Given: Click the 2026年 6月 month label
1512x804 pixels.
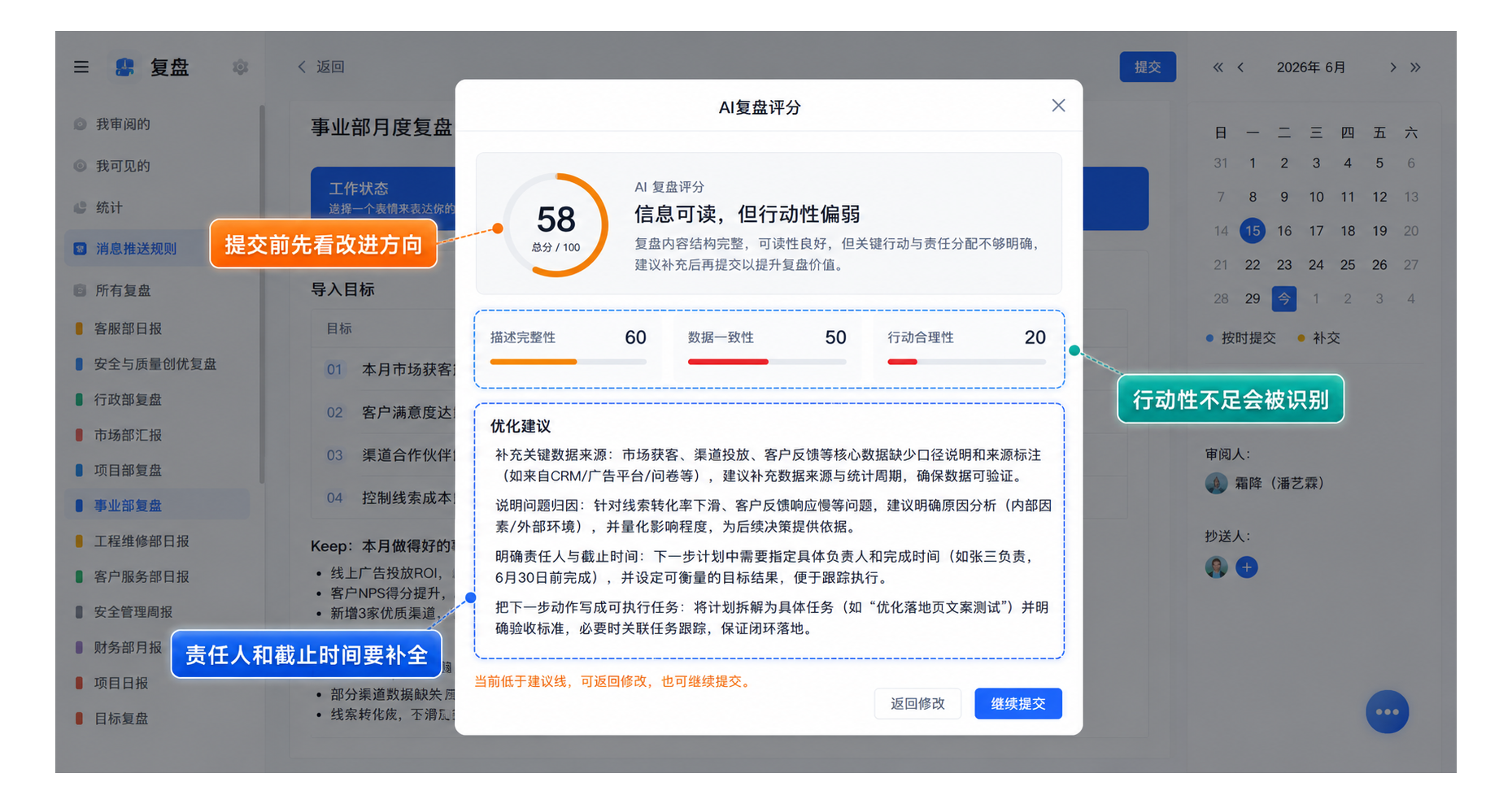Looking at the screenshot, I should (x=1310, y=67).
